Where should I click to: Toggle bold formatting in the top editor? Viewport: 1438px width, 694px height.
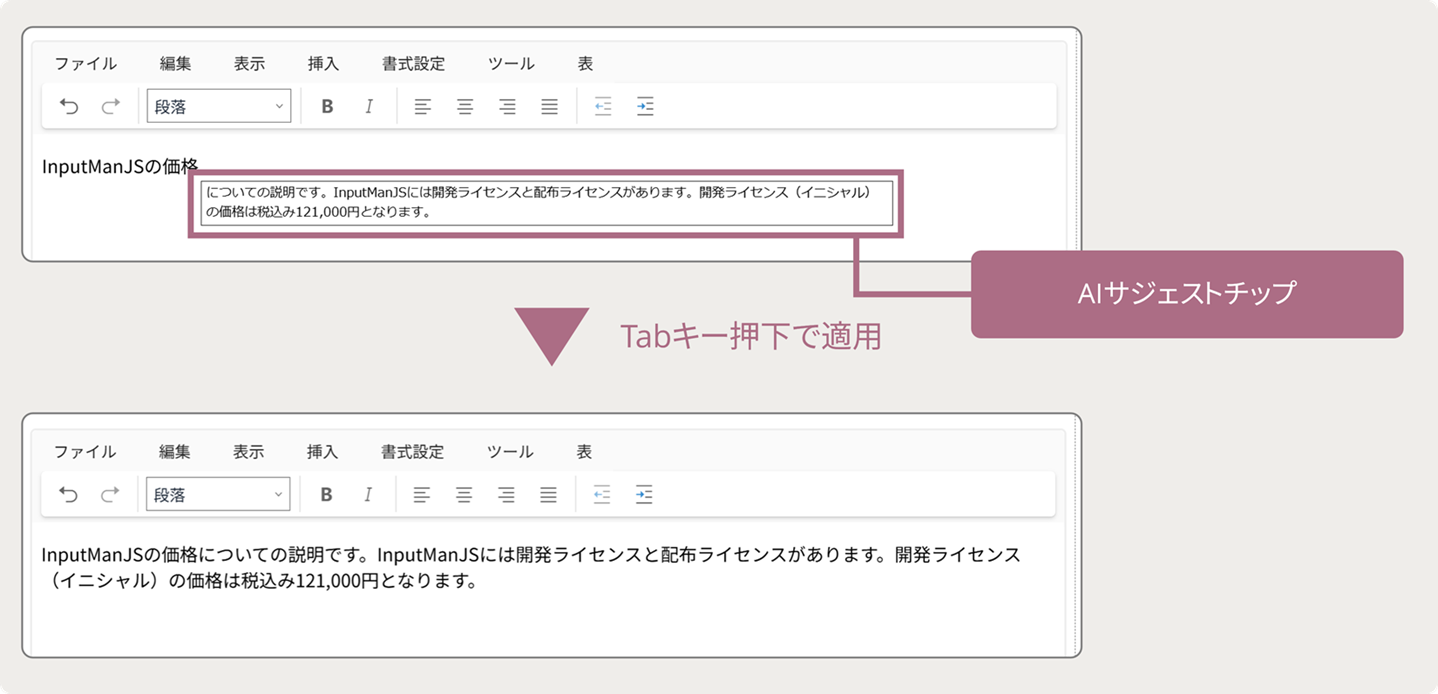pyautogui.click(x=327, y=106)
